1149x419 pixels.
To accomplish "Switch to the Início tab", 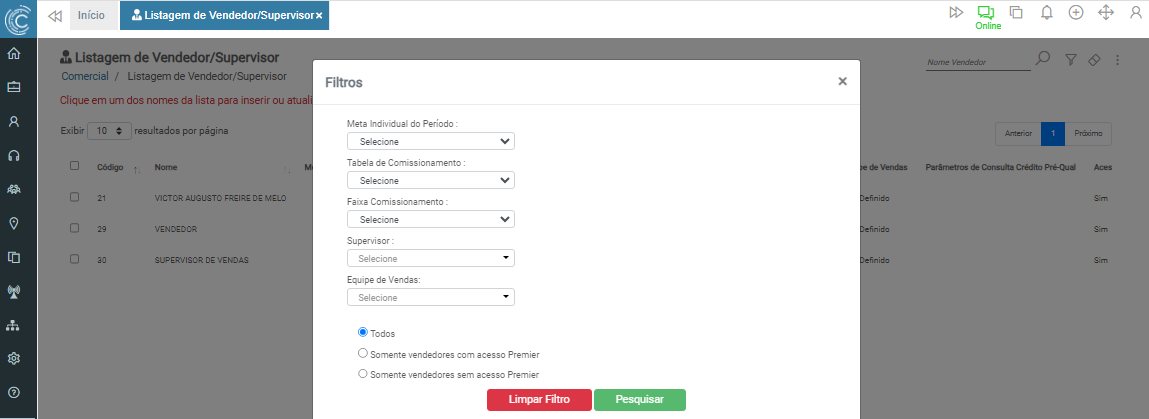I will (91, 15).
